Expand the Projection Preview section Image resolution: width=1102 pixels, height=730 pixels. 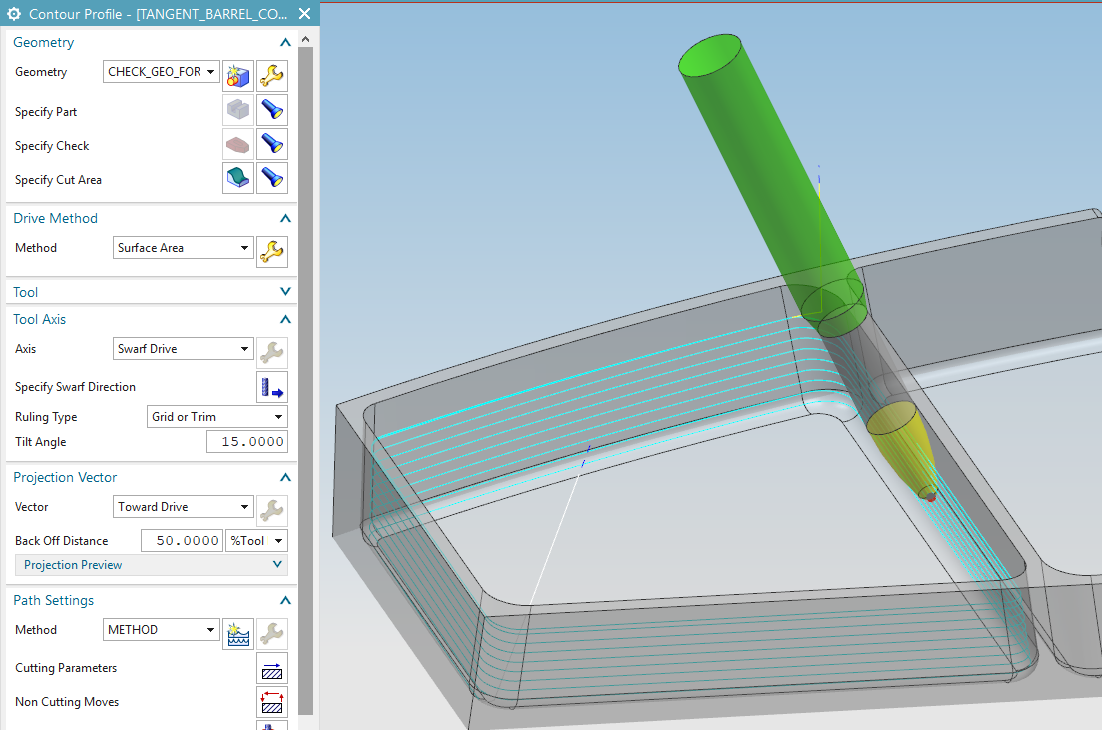pos(277,564)
